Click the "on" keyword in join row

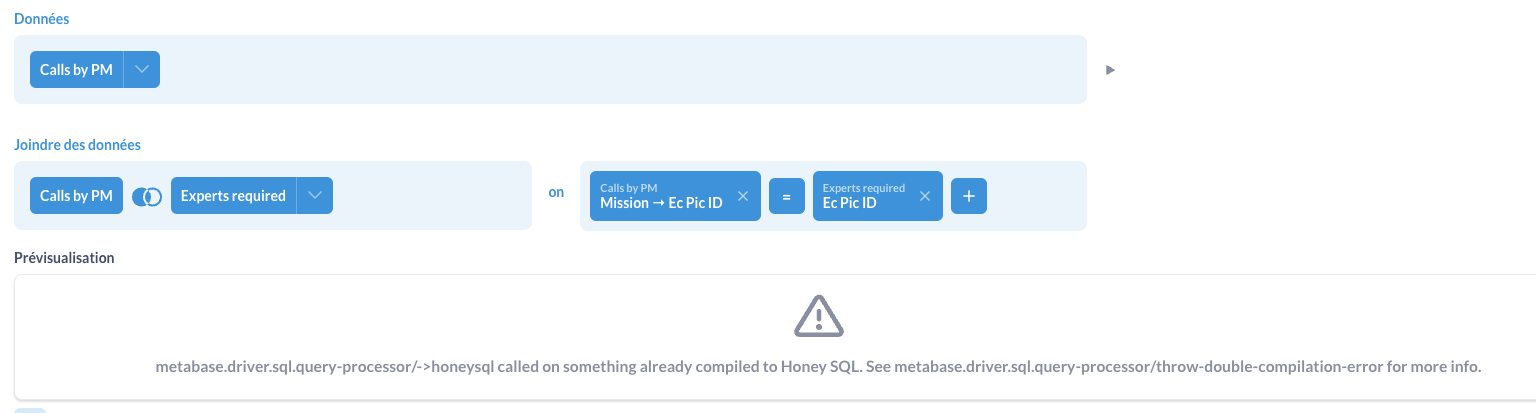pos(556,193)
